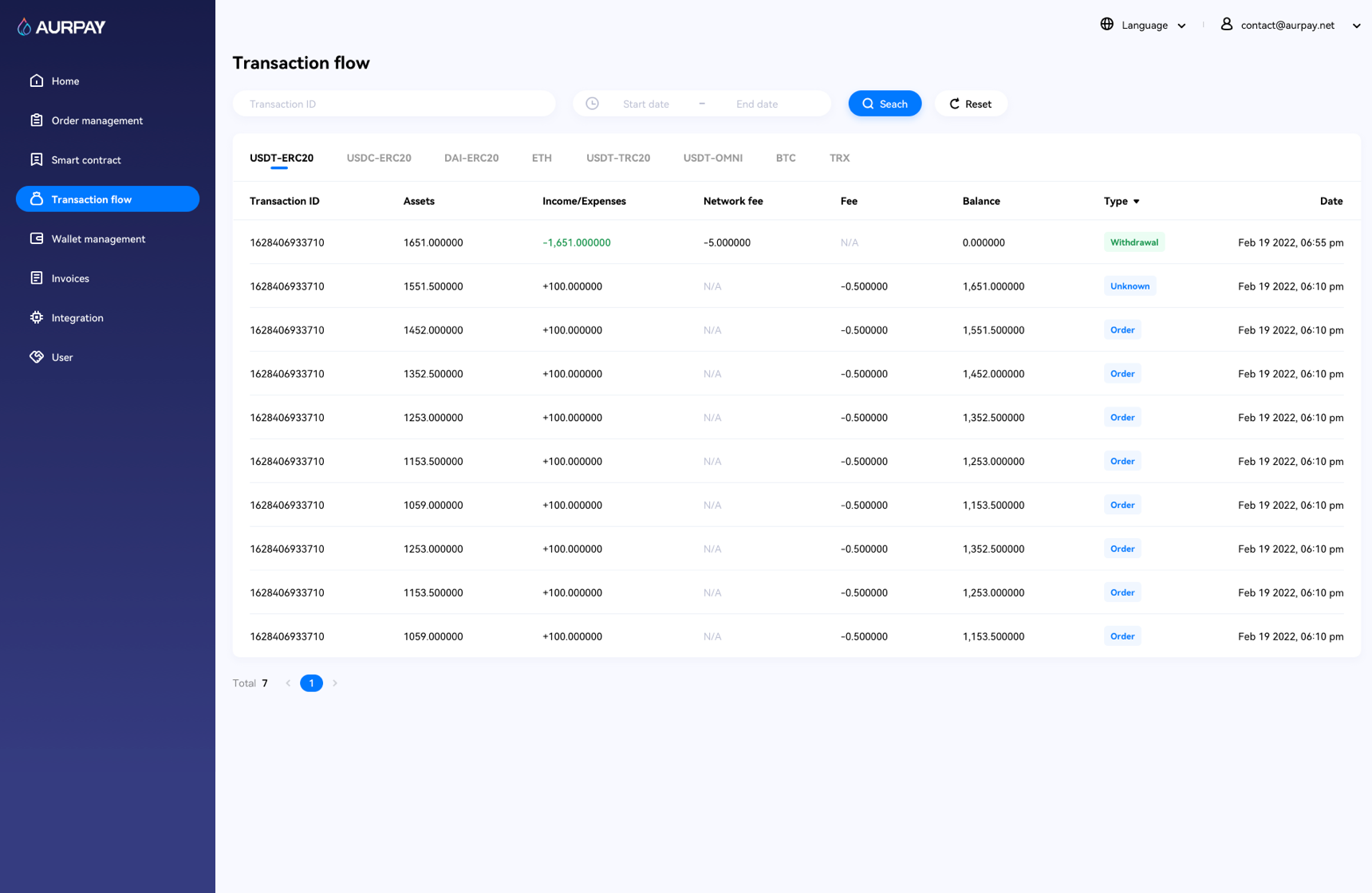1372x893 pixels.
Task: Go to next page arrow
Action: 335,683
